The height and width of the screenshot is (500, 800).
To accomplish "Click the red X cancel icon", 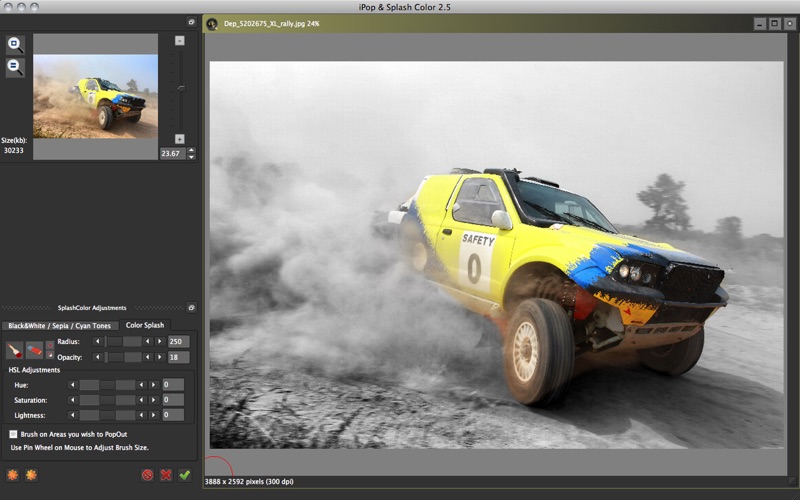I will [166, 474].
